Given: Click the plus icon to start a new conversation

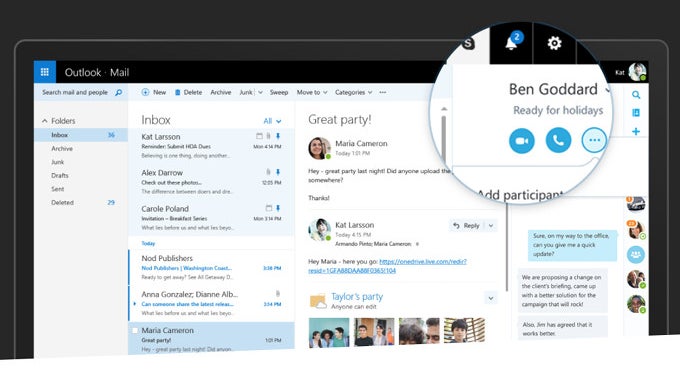Looking at the screenshot, I should point(636,131).
